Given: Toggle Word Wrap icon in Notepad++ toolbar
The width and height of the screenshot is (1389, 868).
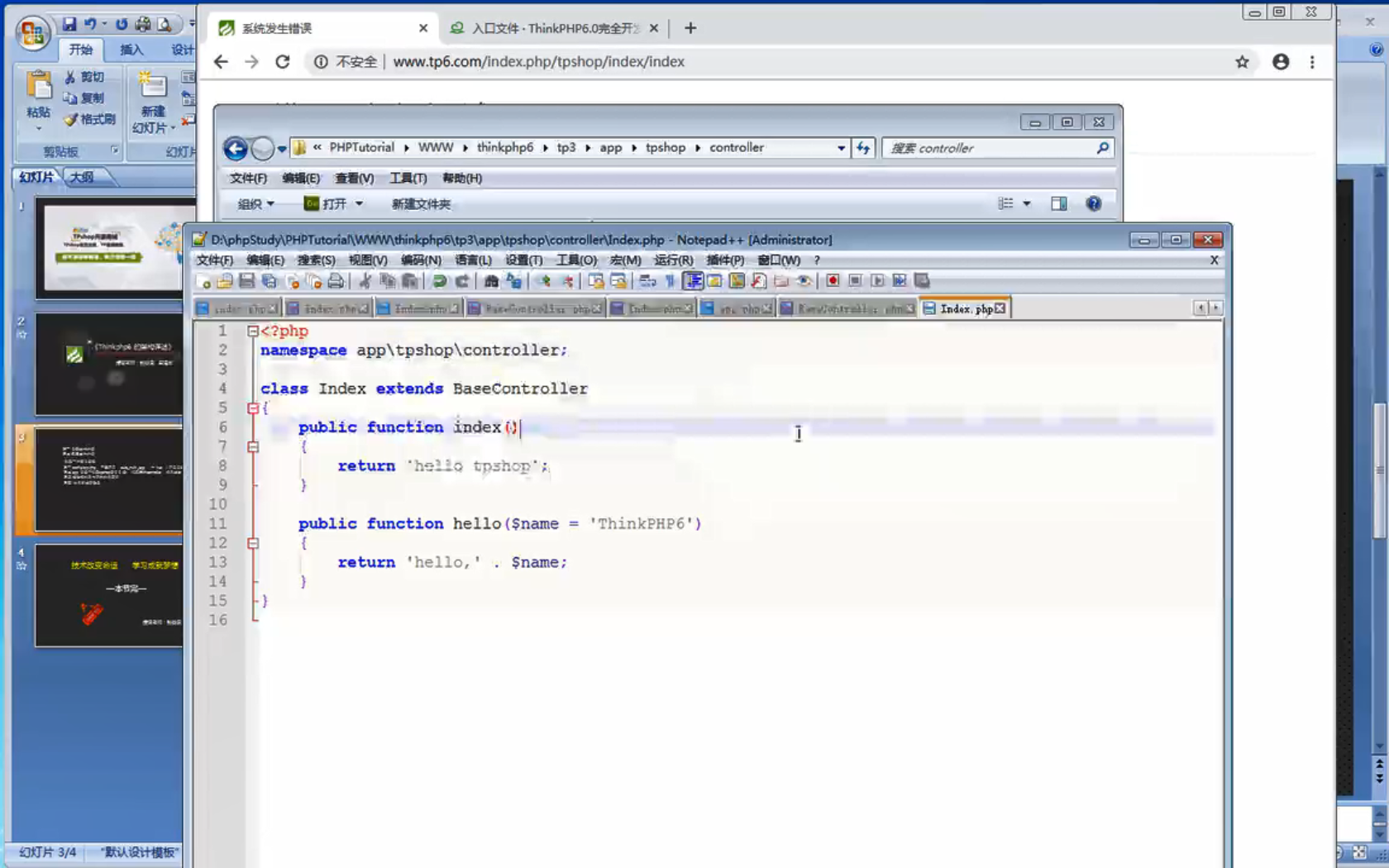Looking at the screenshot, I should [x=648, y=282].
